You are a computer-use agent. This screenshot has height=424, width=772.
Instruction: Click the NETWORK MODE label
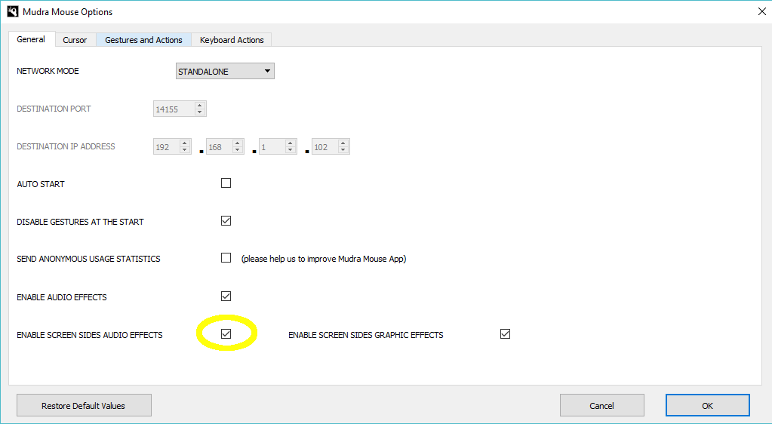(x=48, y=71)
